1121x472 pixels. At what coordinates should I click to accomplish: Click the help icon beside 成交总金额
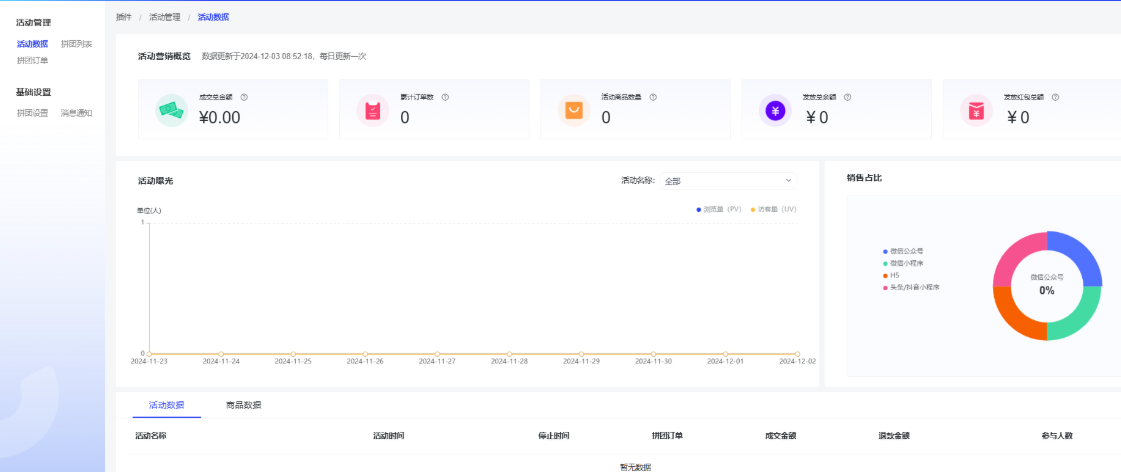click(244, 97)
